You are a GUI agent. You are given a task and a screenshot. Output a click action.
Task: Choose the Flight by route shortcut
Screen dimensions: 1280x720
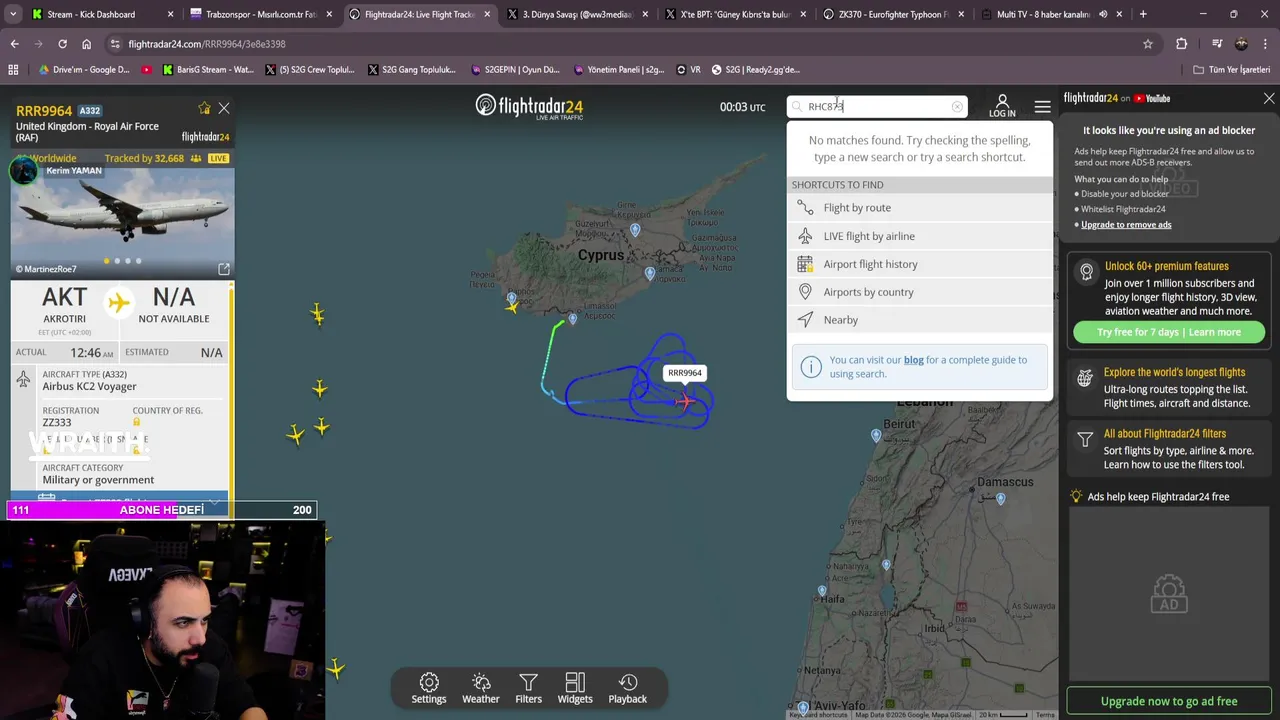point(920,208)
